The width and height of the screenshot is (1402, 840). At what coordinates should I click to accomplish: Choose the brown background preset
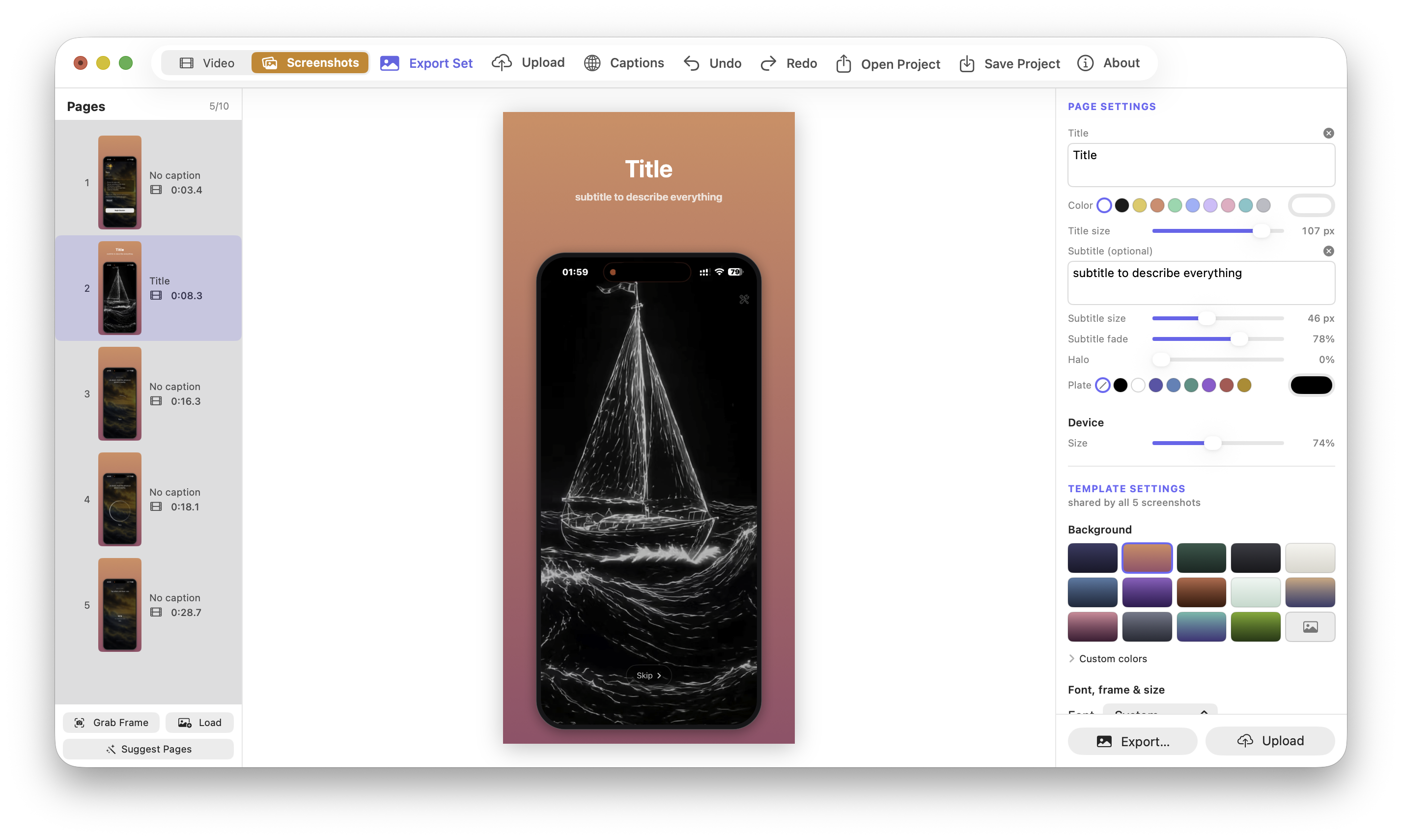[x=1201, y=592]
